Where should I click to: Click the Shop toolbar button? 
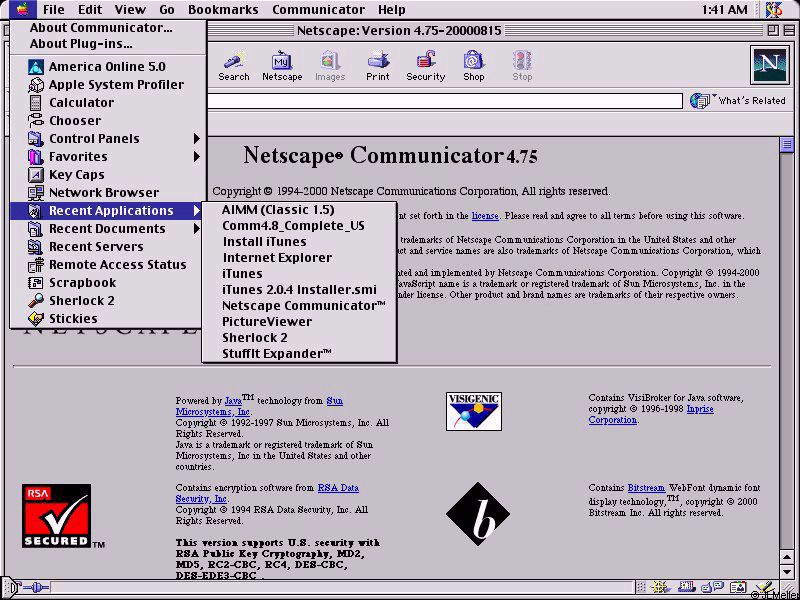[473, 66]
